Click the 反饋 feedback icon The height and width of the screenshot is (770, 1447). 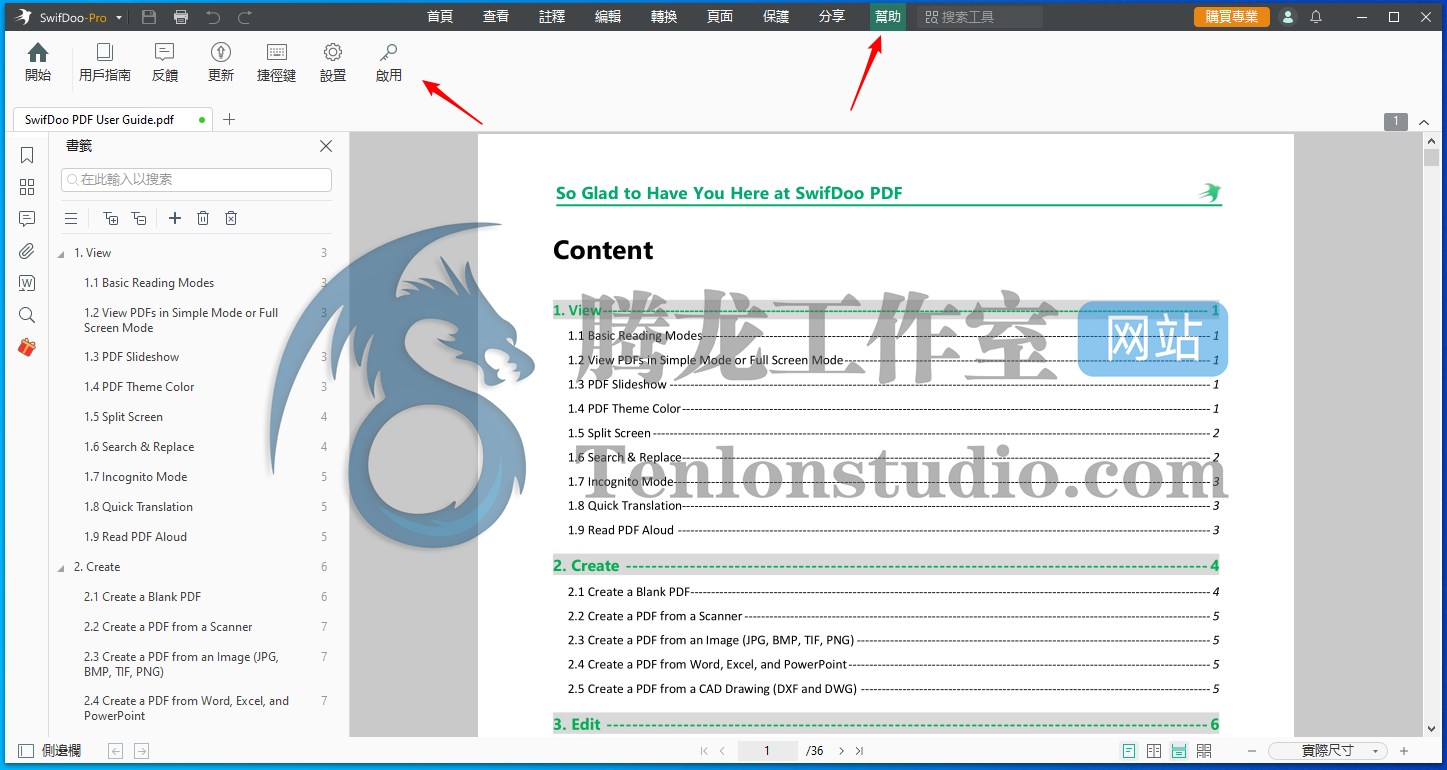pos(165,62)
